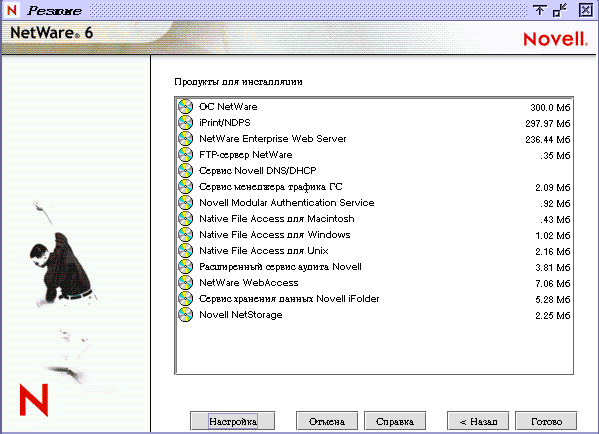This screenshot has height=434, width=599.
Task: Click the disc icon for Native File Access для Macintosh
Action: pos(186,219)
